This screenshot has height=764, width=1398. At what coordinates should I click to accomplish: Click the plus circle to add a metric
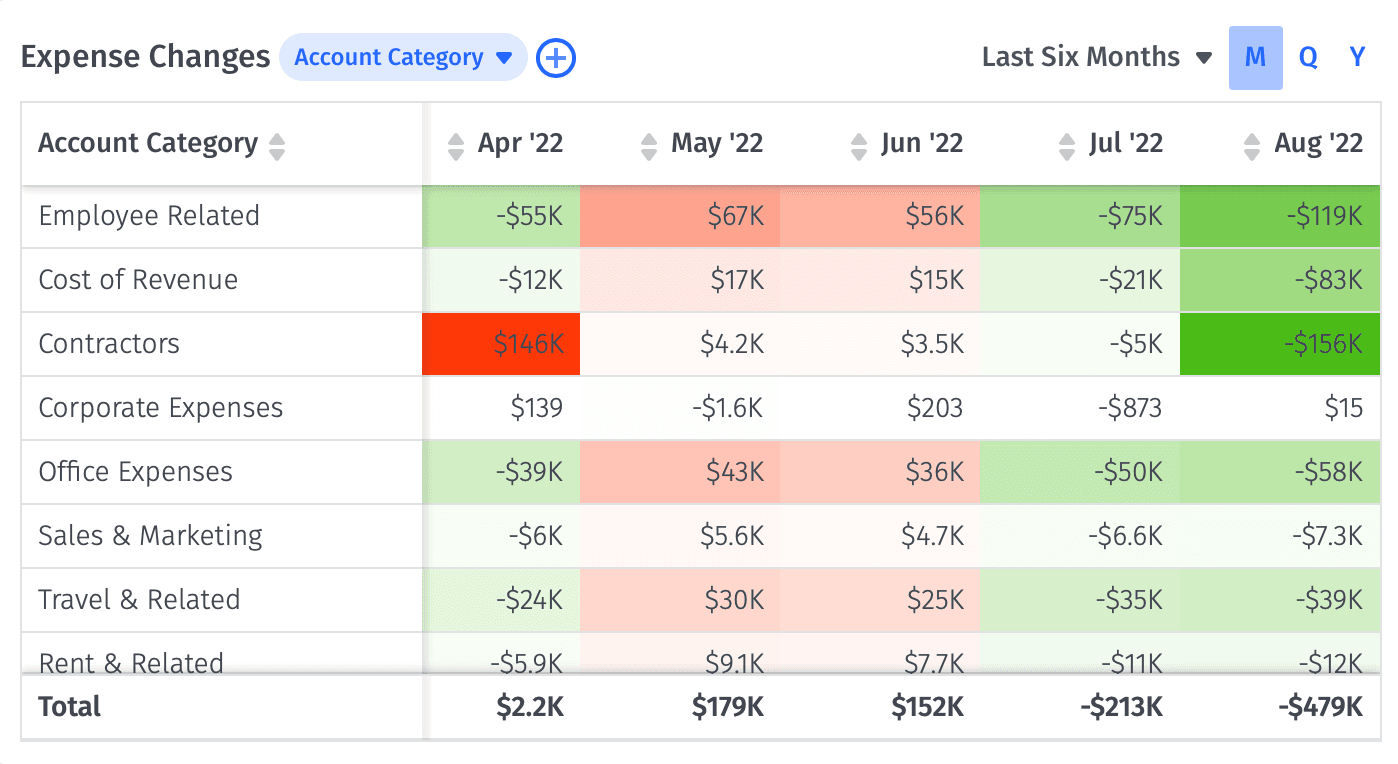click(555, 57)
